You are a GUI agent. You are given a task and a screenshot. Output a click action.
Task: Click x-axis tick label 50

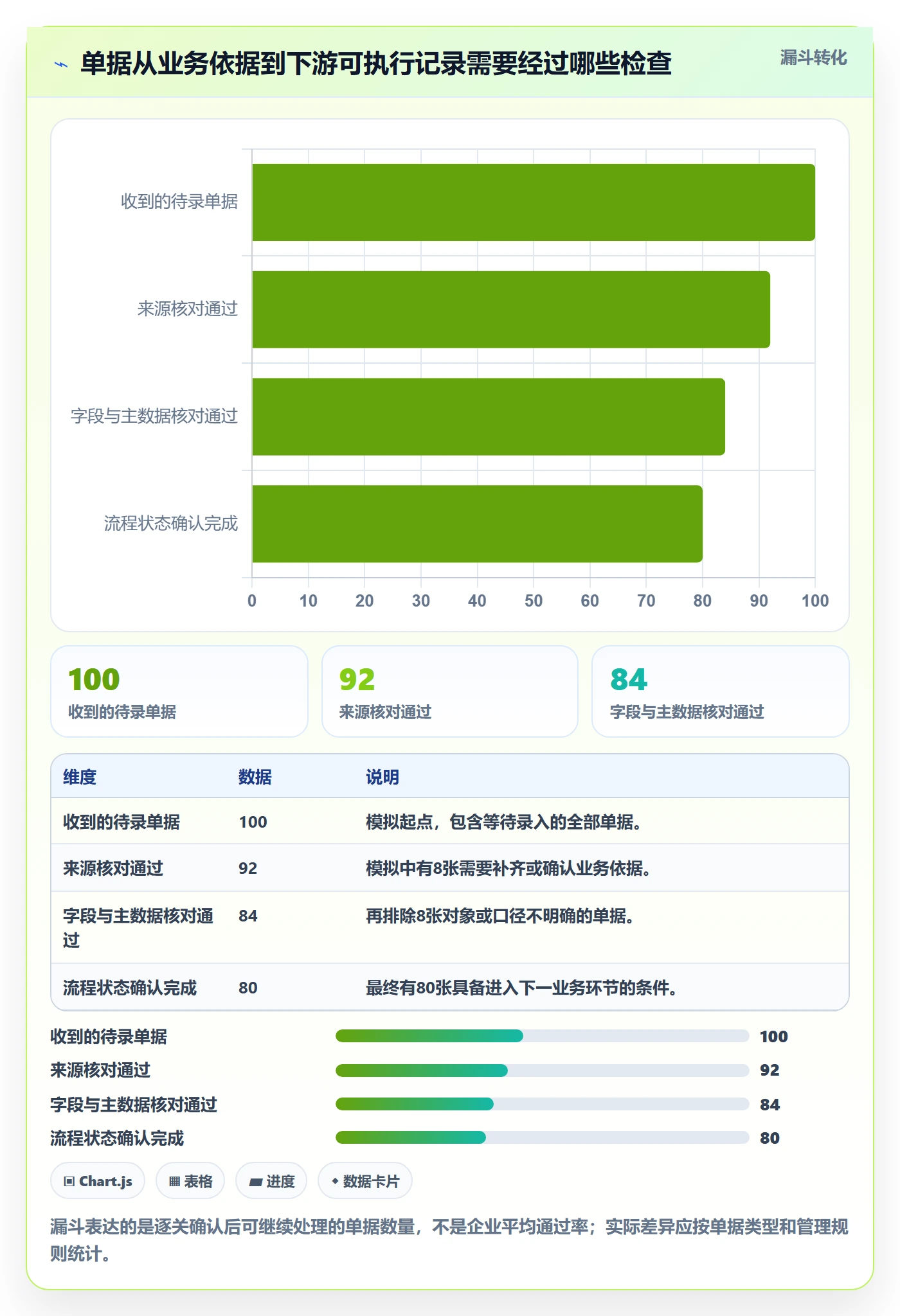coord(534,601)
